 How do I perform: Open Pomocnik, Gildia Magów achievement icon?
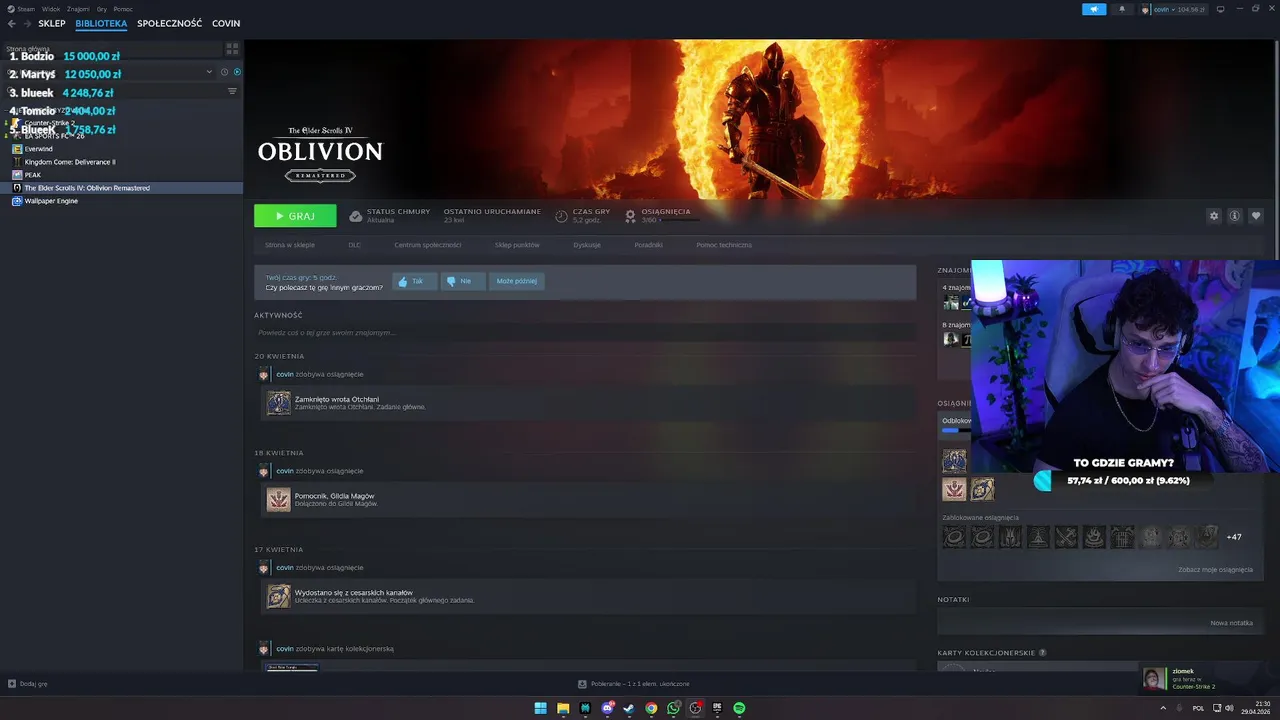coord(279,500)
